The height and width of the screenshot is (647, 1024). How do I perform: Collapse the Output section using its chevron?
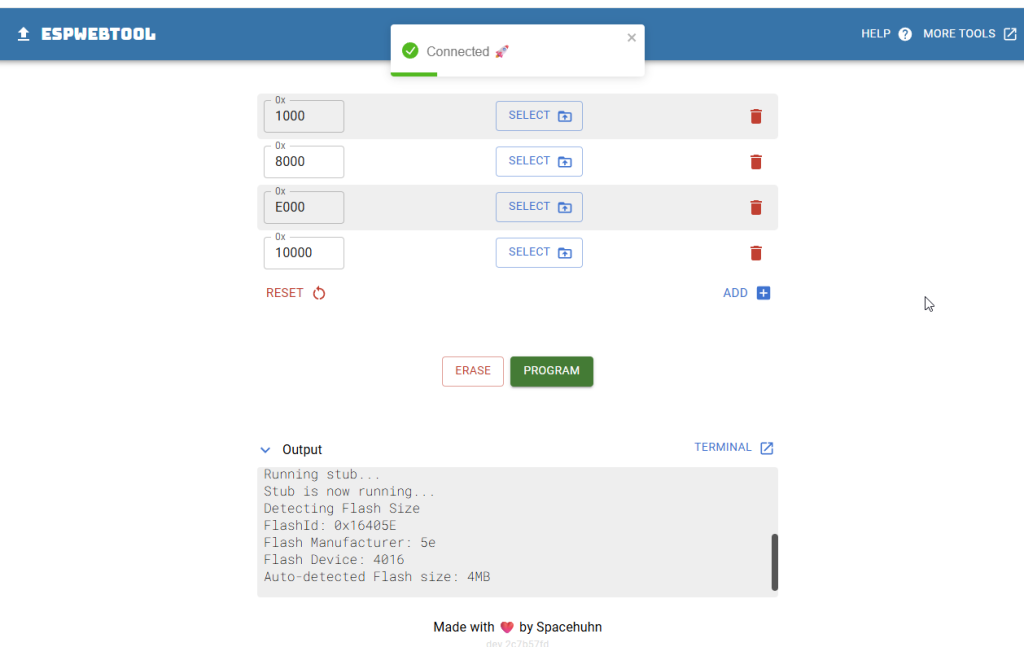(x=265, y=449)
